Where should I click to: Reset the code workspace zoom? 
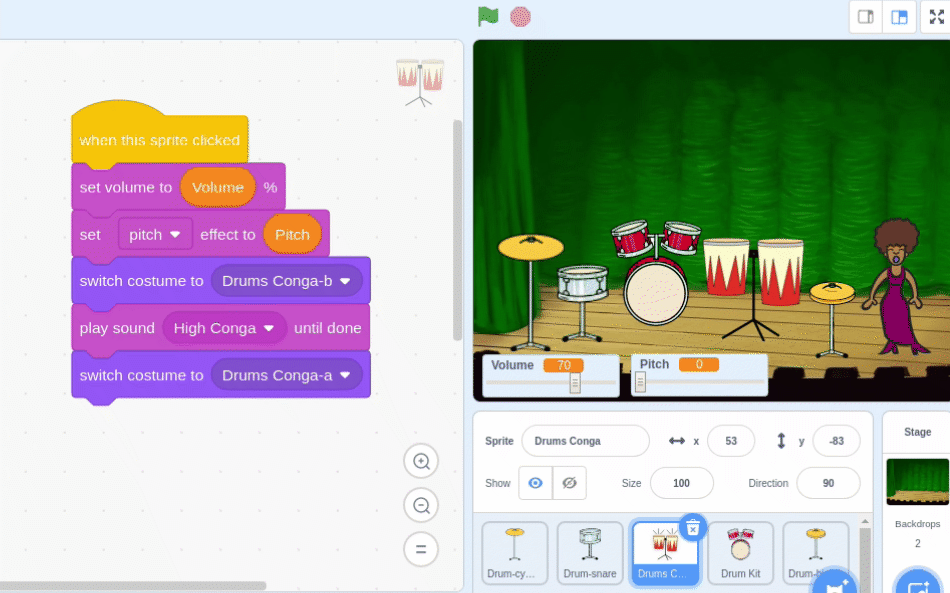(421, 549)
